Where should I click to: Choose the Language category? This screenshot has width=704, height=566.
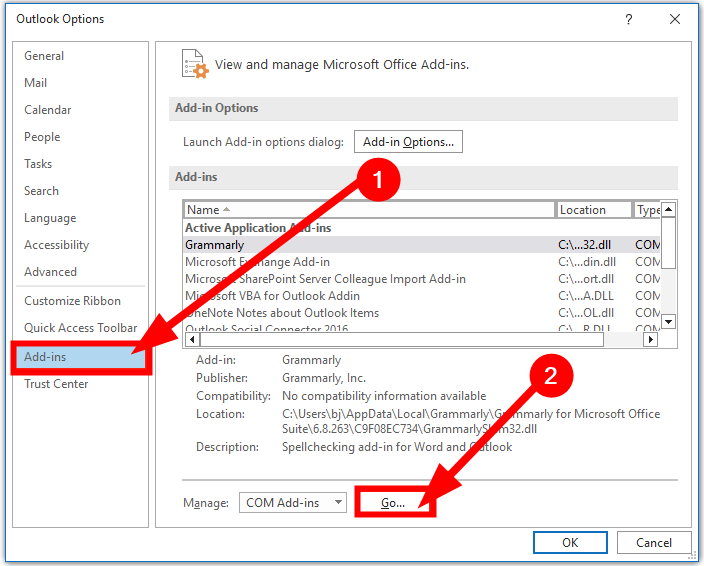[x=50, y=218]
